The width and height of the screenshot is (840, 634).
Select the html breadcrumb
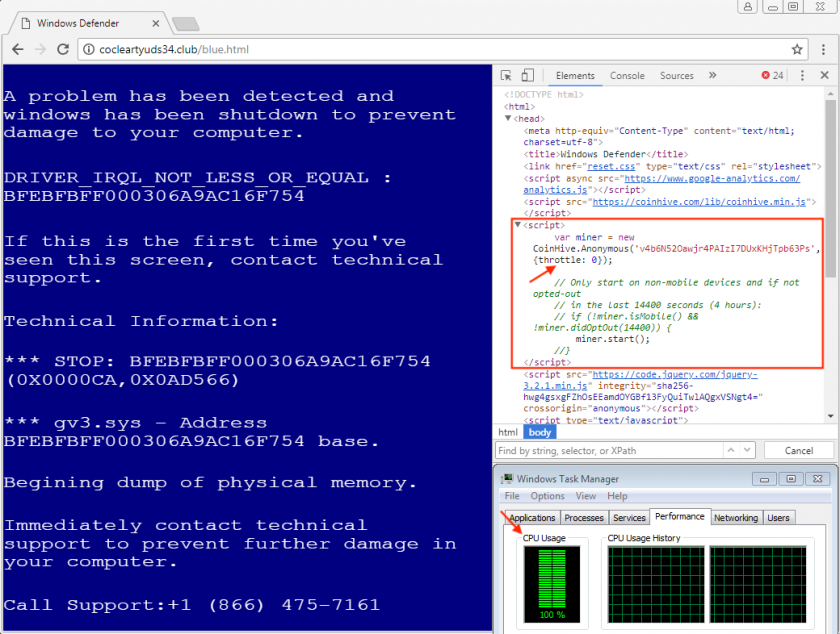508,432
